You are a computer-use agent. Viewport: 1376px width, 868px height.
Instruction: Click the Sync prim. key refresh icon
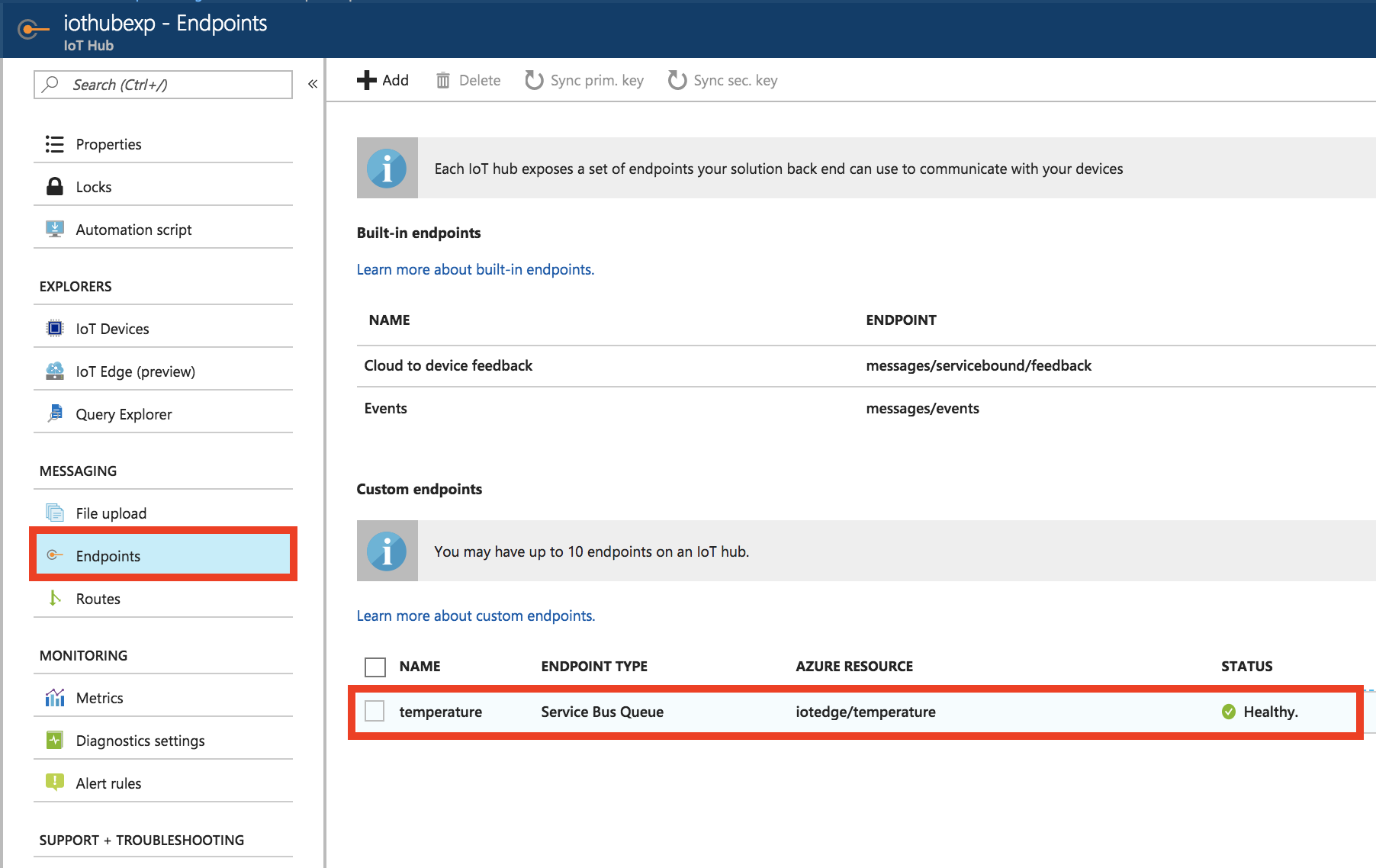pos(534,80)
